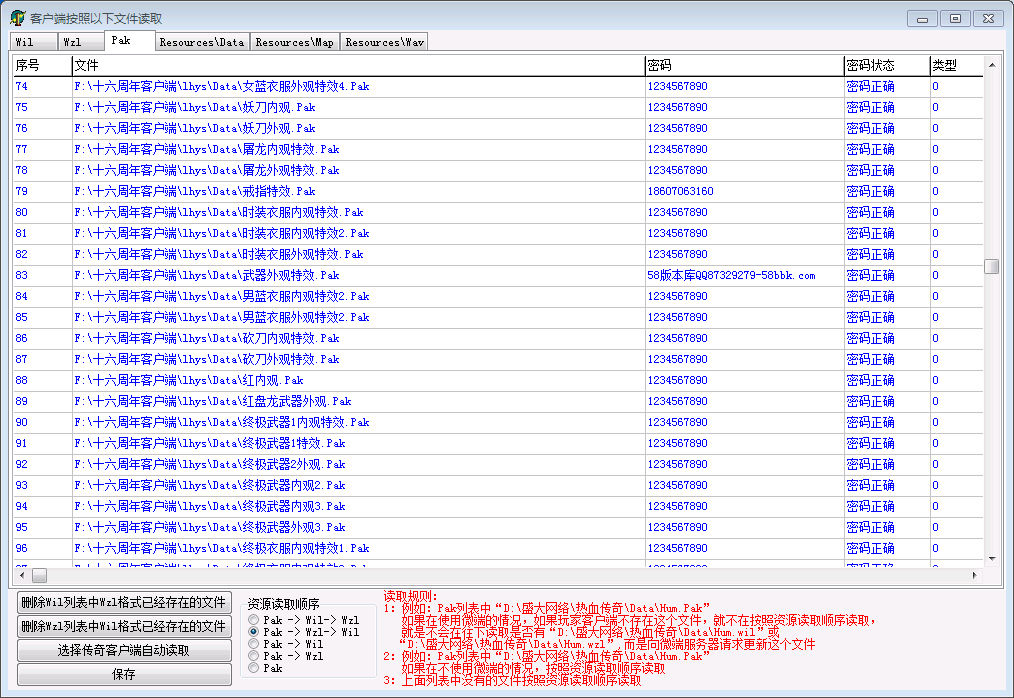Screen dimensions: 1014x698
Task: Click the vertical scrollbar thumb
Action: 991,267
